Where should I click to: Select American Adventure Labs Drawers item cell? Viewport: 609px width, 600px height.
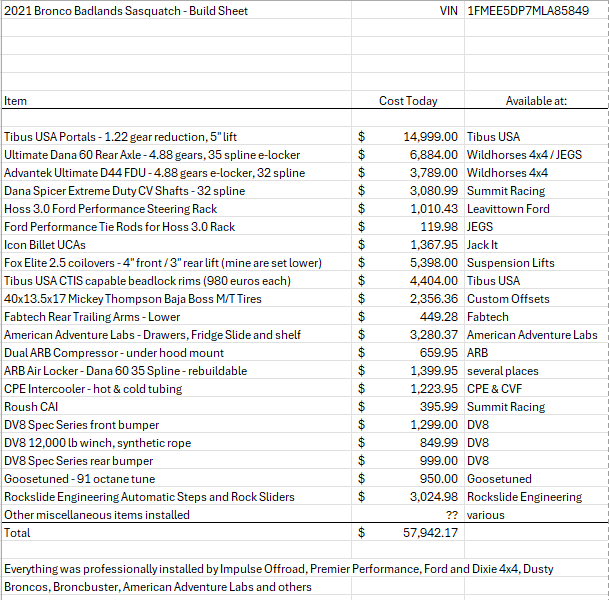click(176, 334)
